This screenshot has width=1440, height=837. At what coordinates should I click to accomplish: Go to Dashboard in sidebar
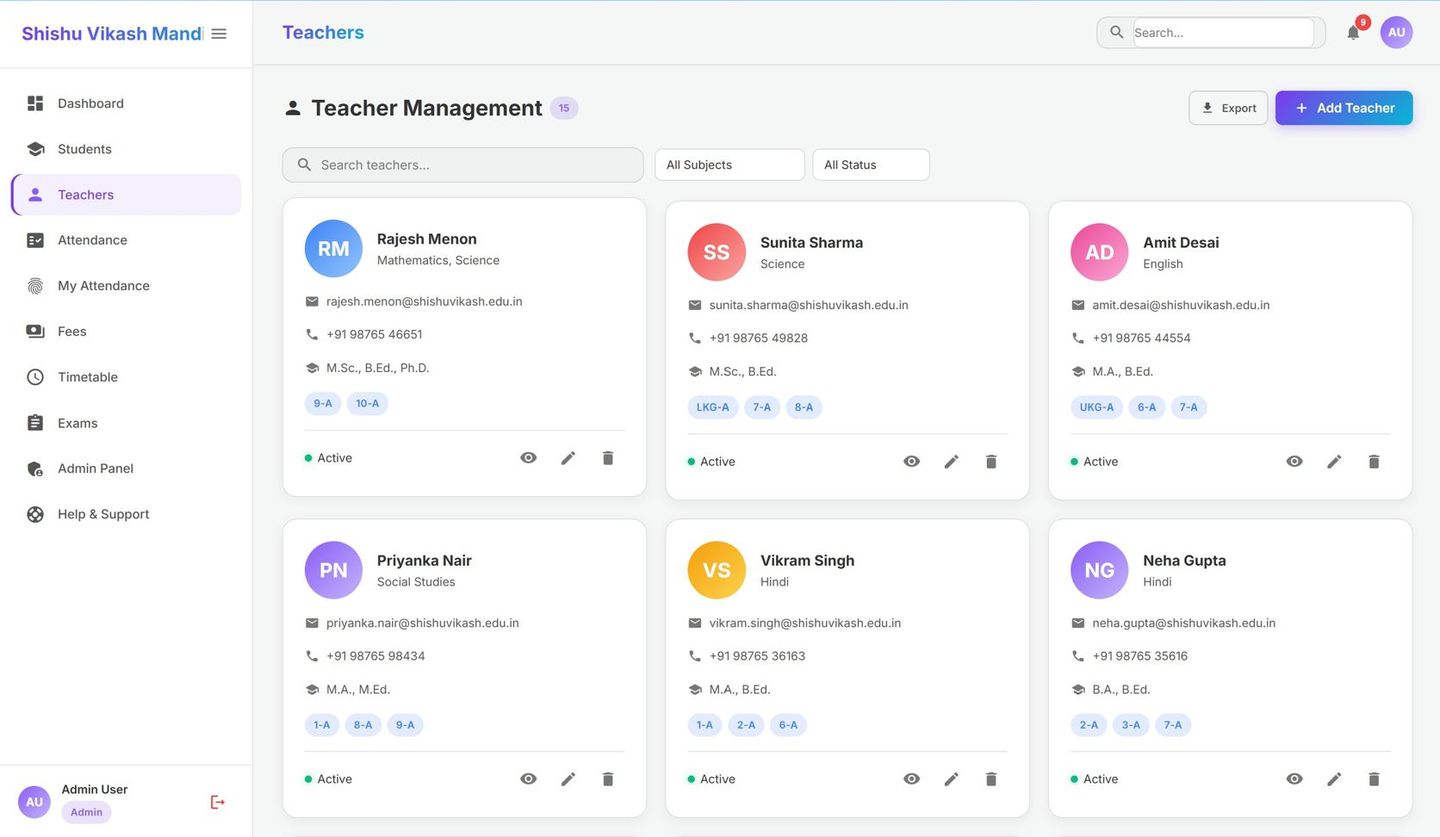[126, 103]
